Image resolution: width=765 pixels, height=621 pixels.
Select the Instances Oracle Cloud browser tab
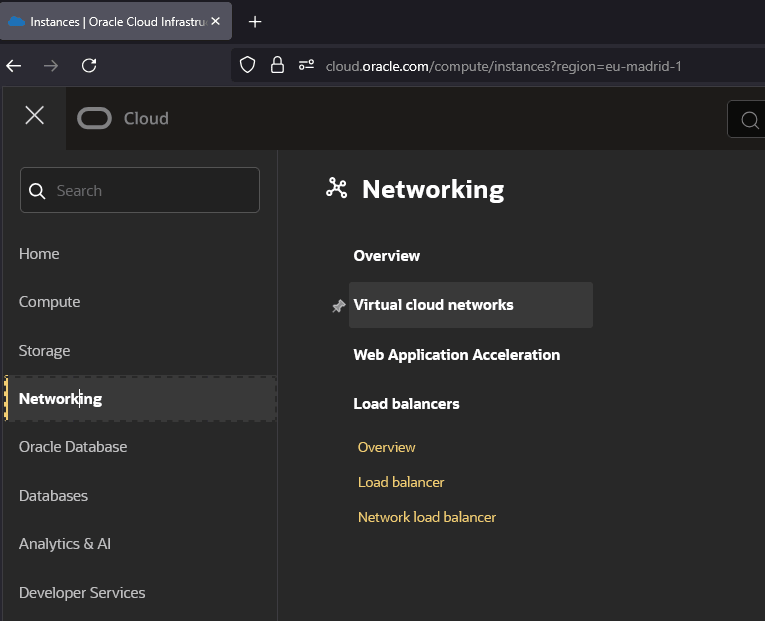[x=116, y=21]
